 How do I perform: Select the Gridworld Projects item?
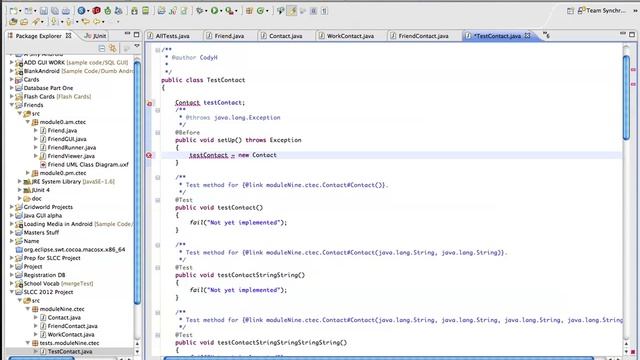coord(48,207)
